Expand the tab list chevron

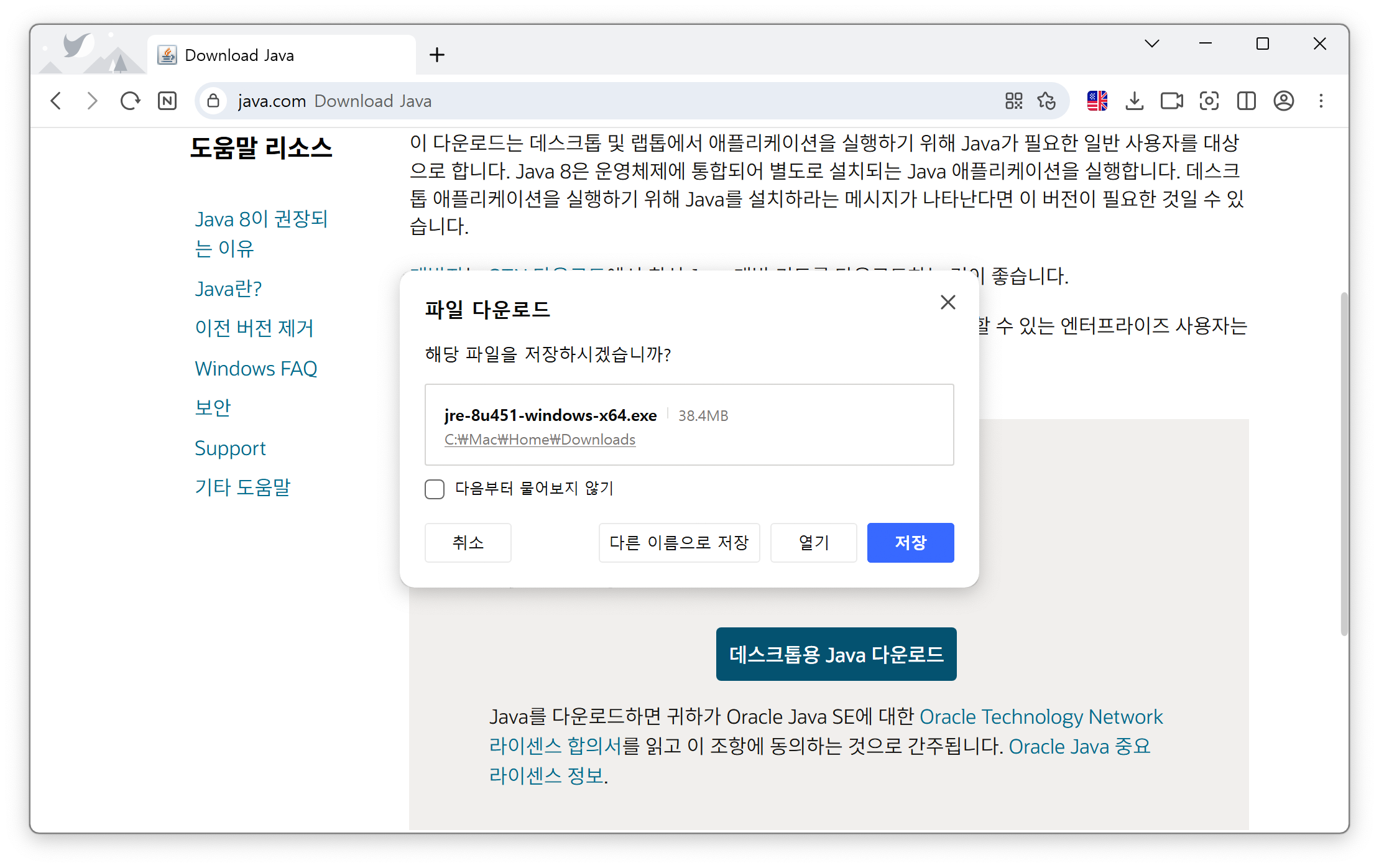[1152, 44]
